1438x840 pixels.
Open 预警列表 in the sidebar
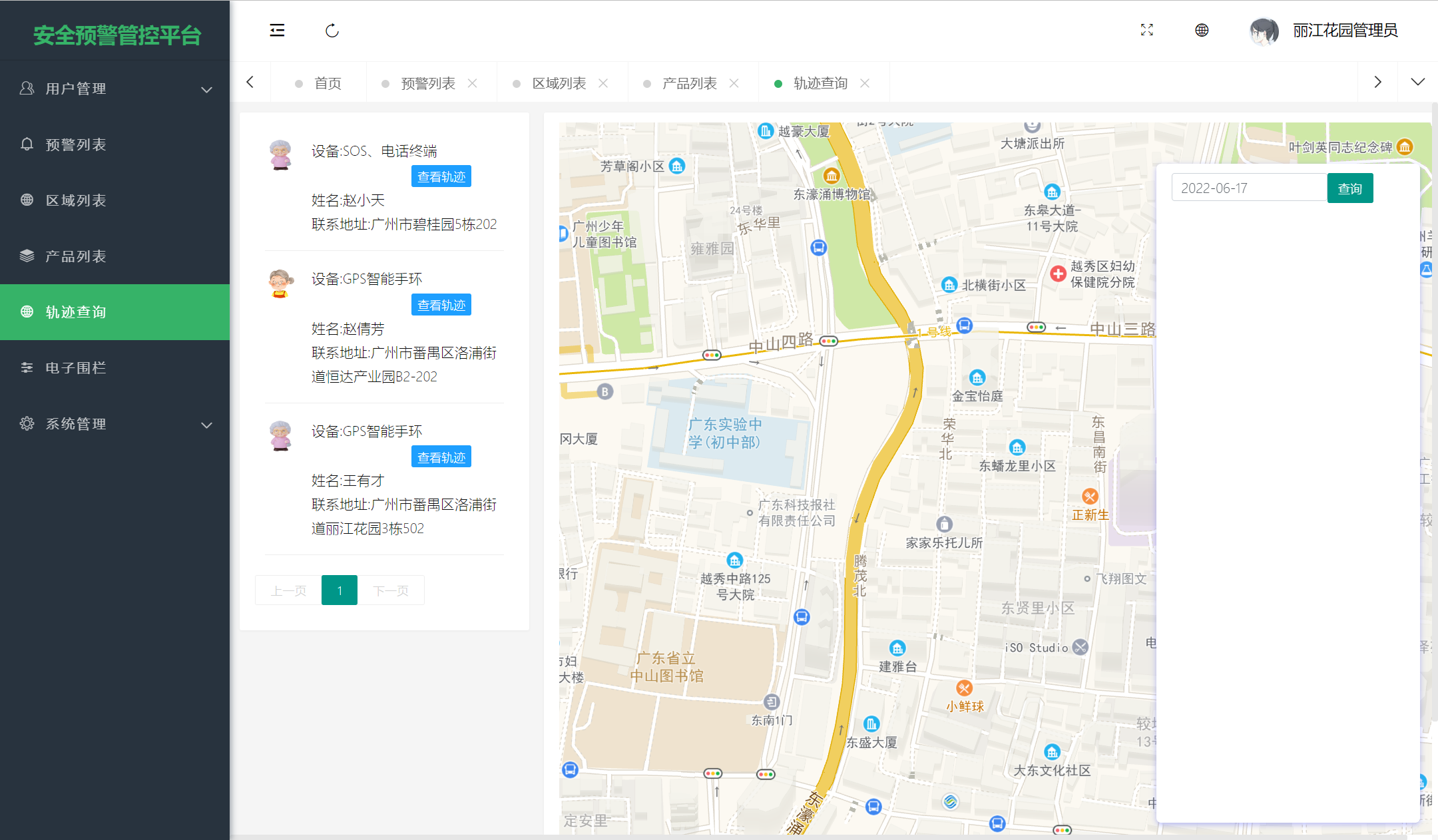click(x=76, y=144)
